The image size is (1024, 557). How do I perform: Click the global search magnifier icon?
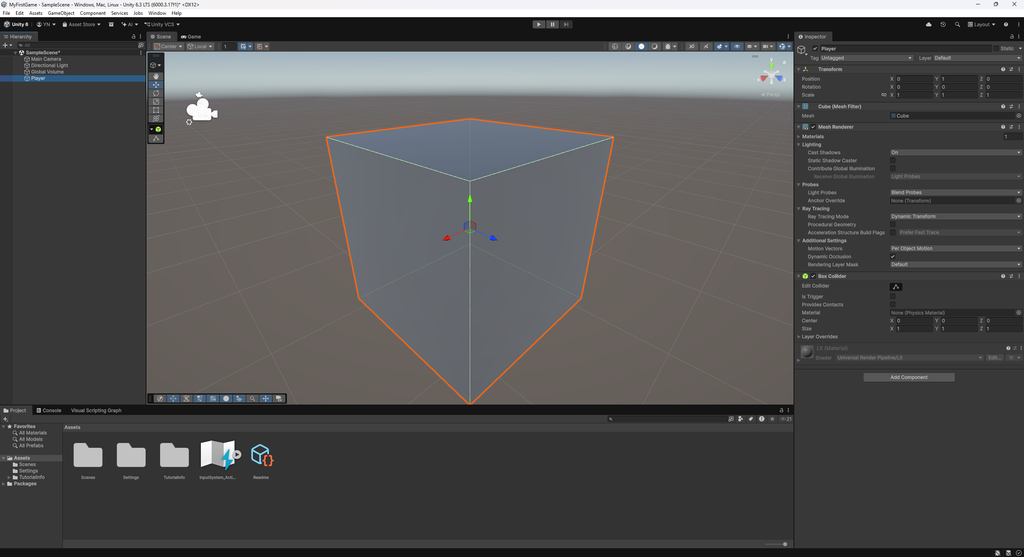point(957,24)
